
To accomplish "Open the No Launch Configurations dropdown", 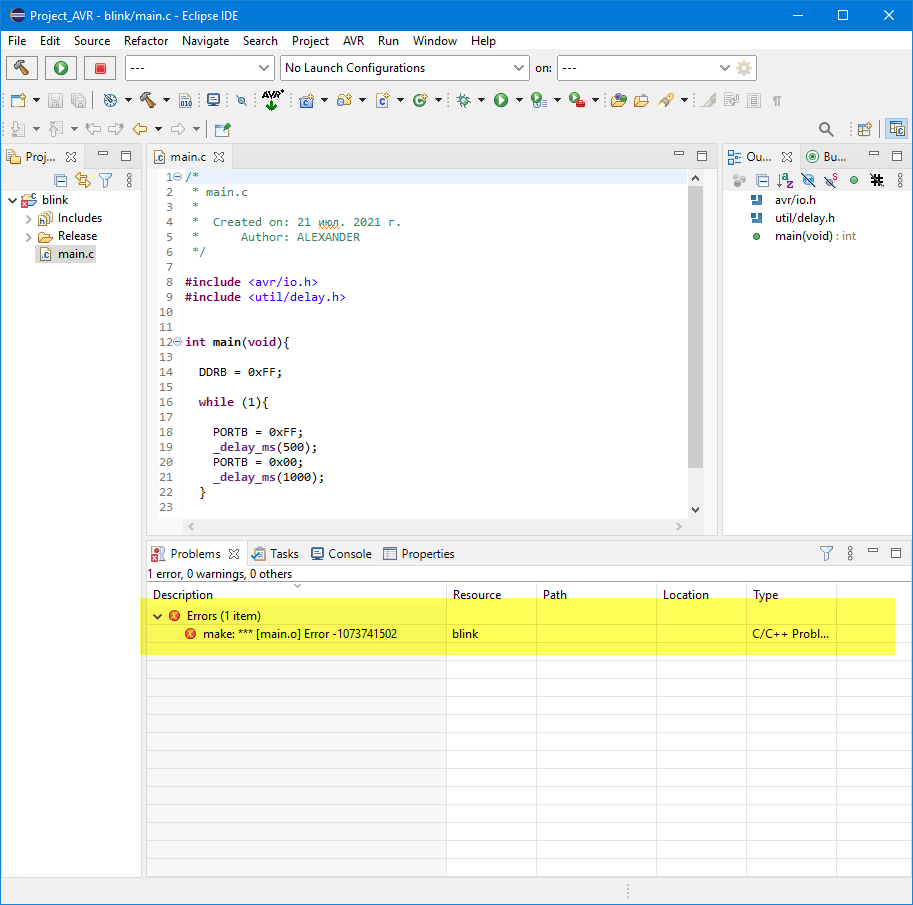I will pos(405,68).
